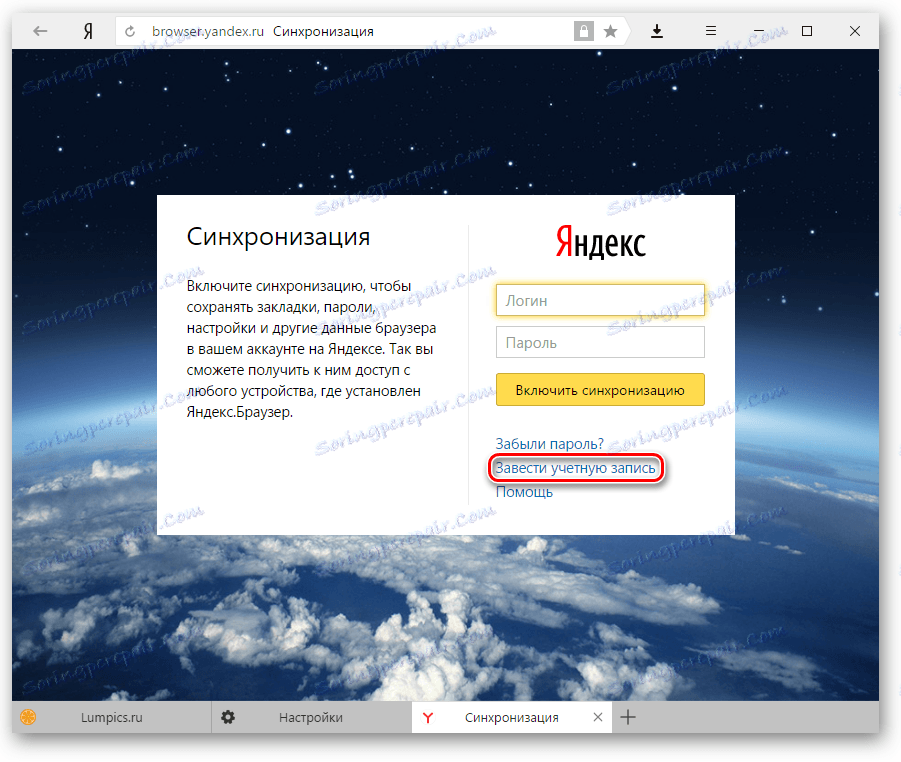
Task: Bookmark the page with the star icon
Action: (x=610, y=31)
